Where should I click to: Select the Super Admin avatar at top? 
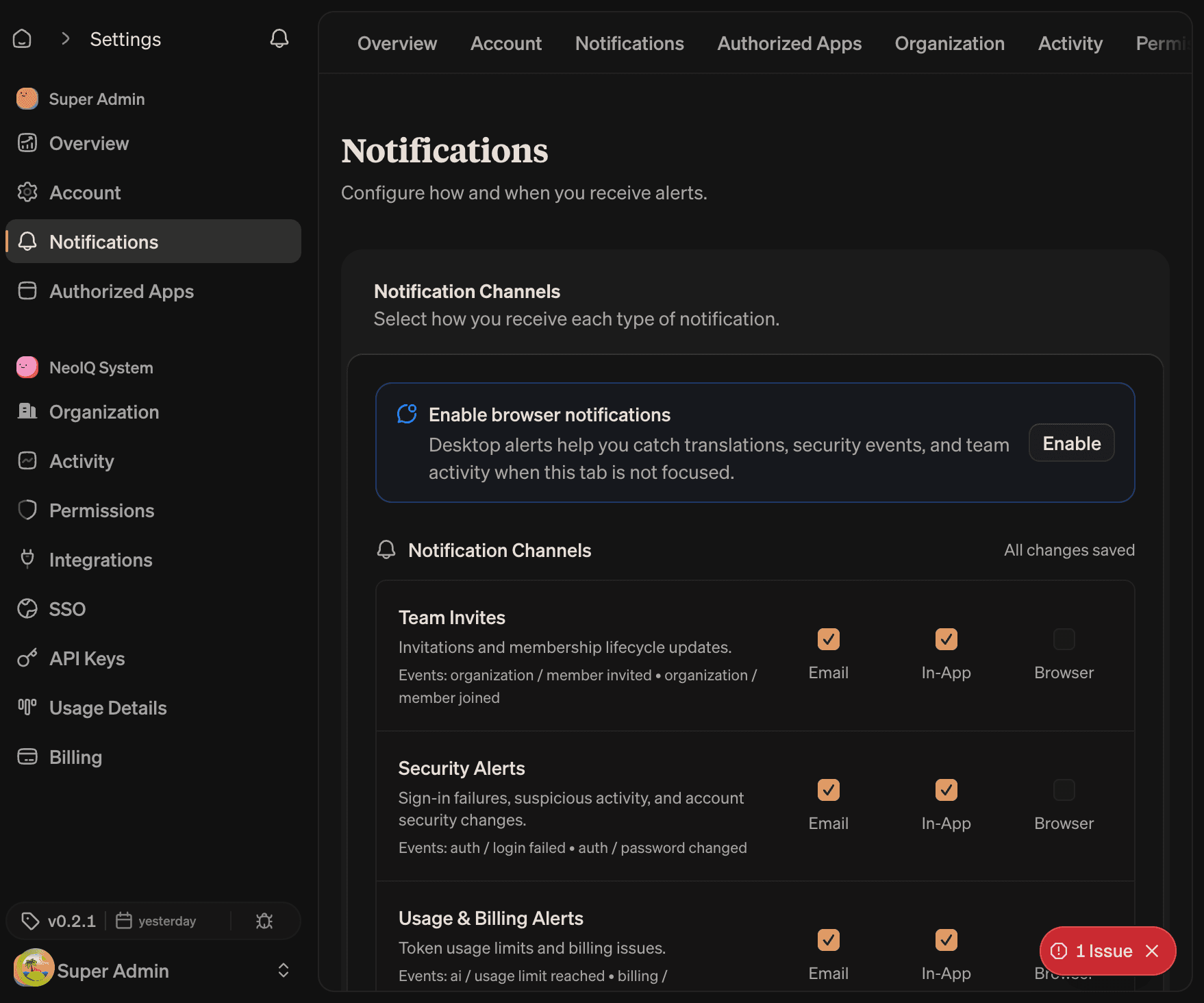pyautogui.click(x=27, y=99)
